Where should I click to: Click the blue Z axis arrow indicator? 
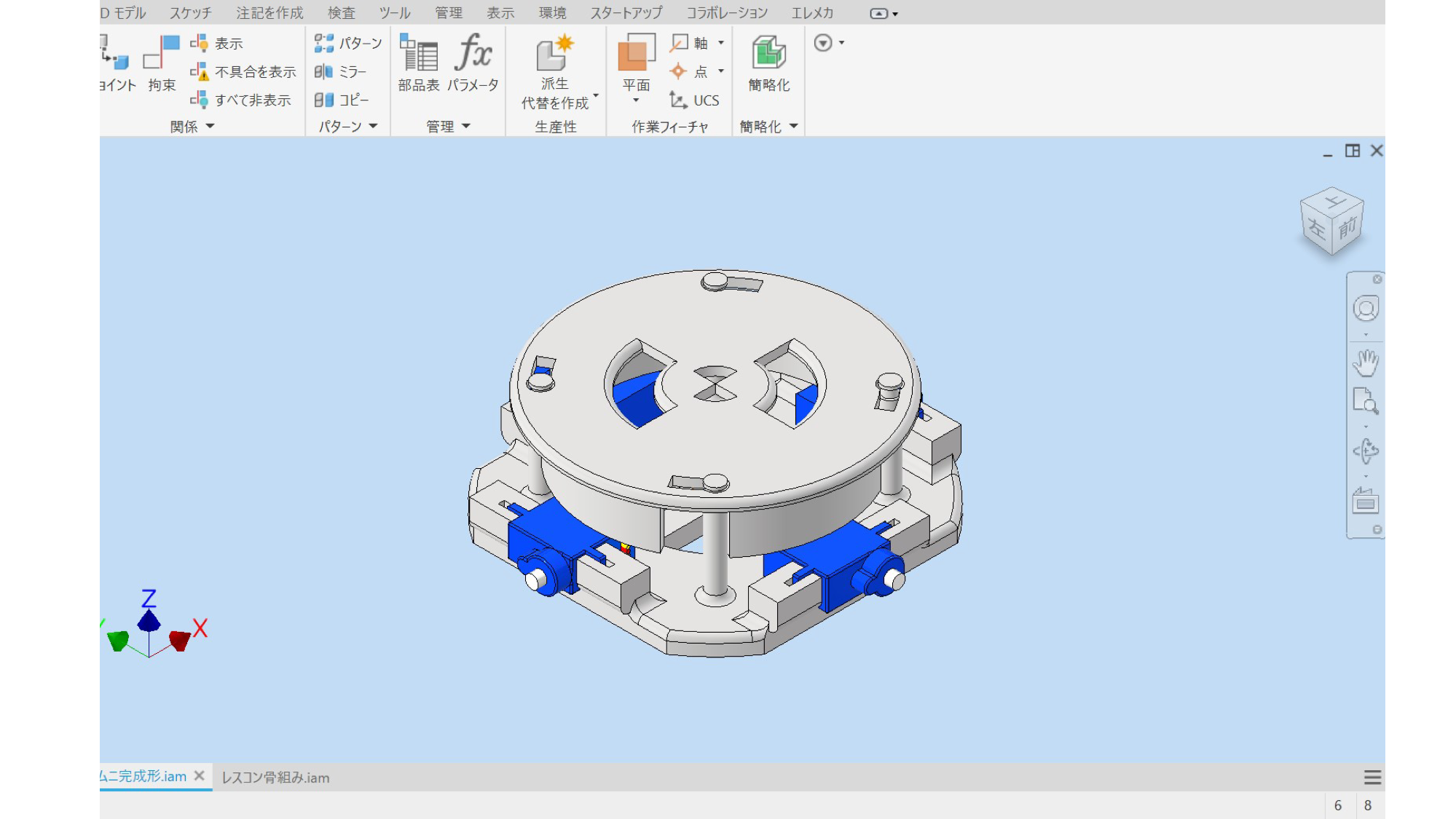[x=149, y=621]
